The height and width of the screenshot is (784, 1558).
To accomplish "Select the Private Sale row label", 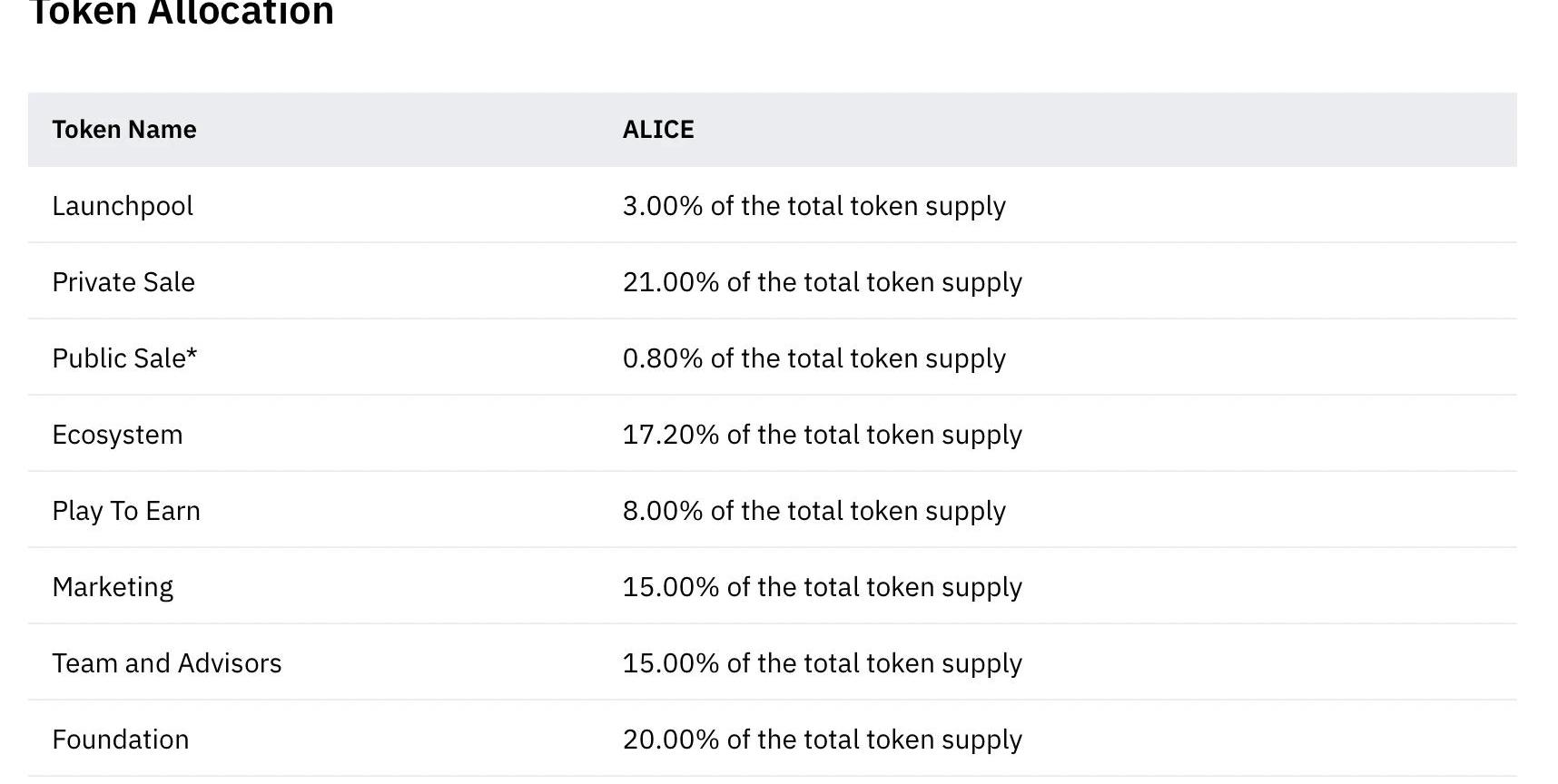I will pos(123,282).
